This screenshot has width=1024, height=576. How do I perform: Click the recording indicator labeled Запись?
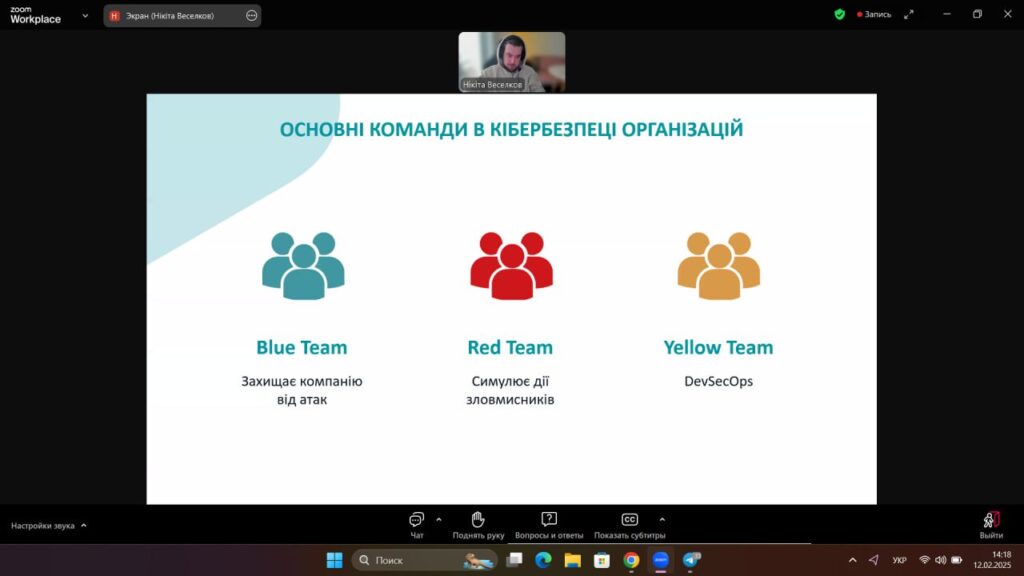[x=874, y=14]
